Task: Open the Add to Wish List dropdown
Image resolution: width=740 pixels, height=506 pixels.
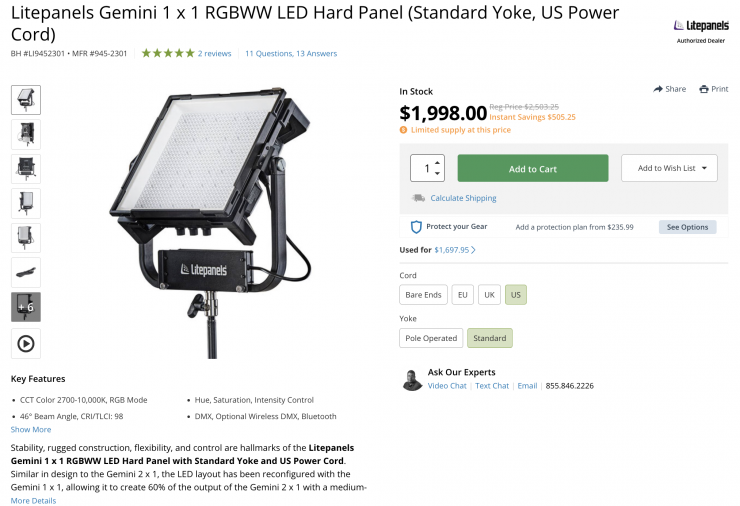Action: [669, 168]
